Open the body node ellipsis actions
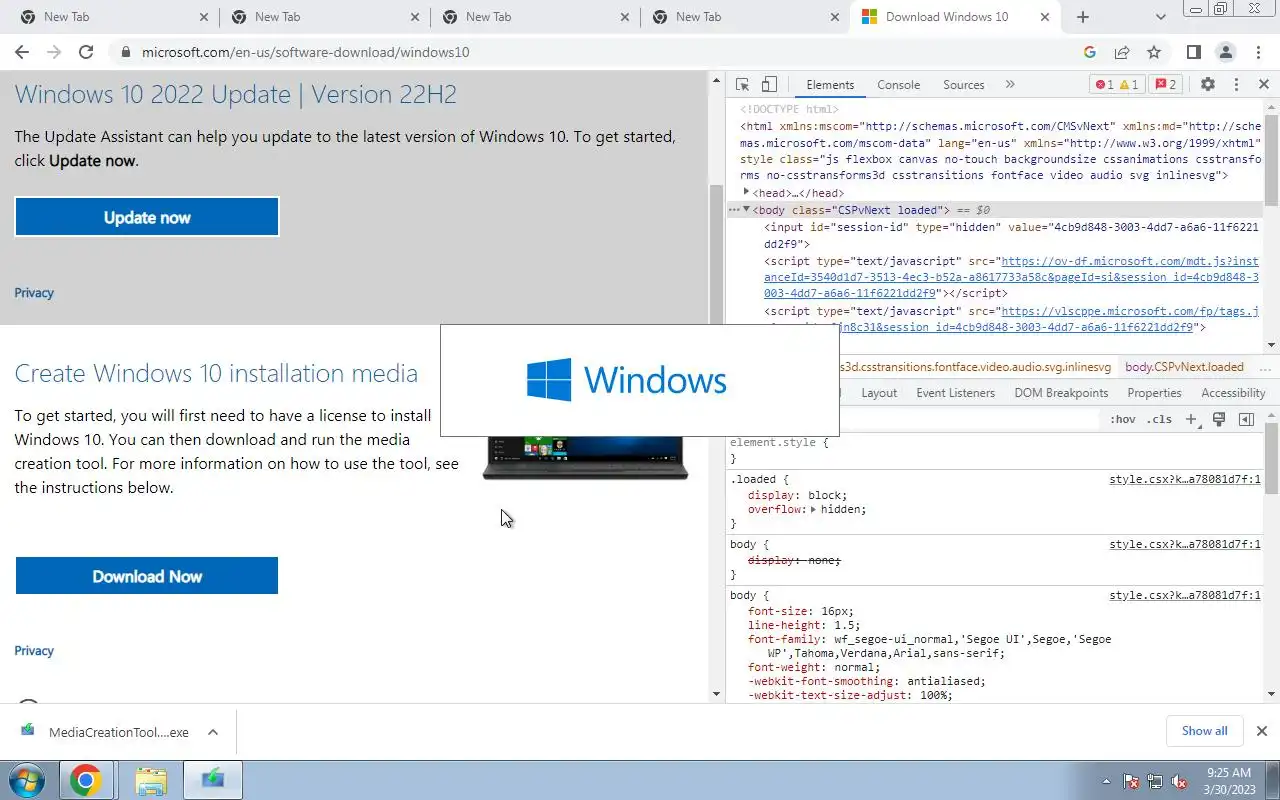Screen dimensions: 1280x800 tap(733, 210)
